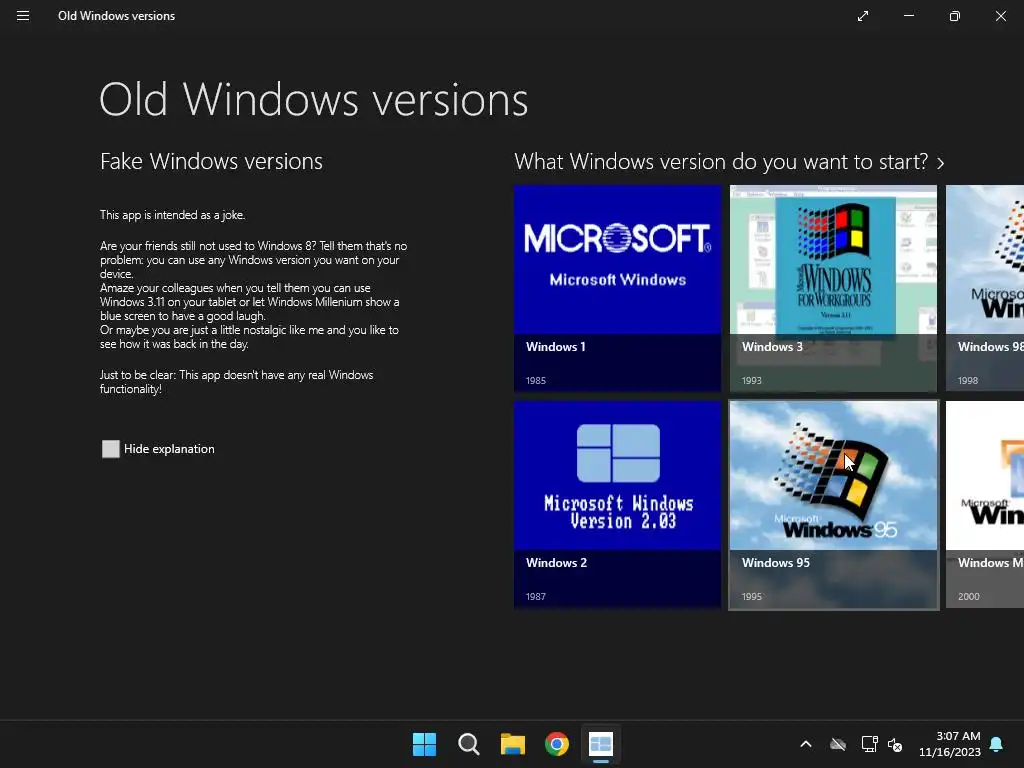Check the Hide explanation checkbox

tap(111, 449)
